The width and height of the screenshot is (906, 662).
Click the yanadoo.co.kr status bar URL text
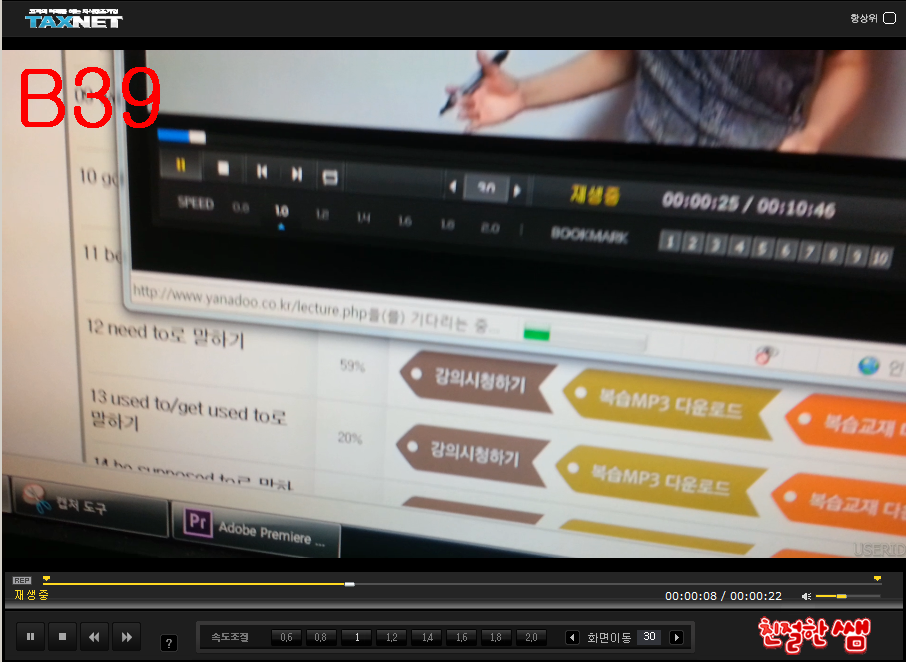coord(316,309)
